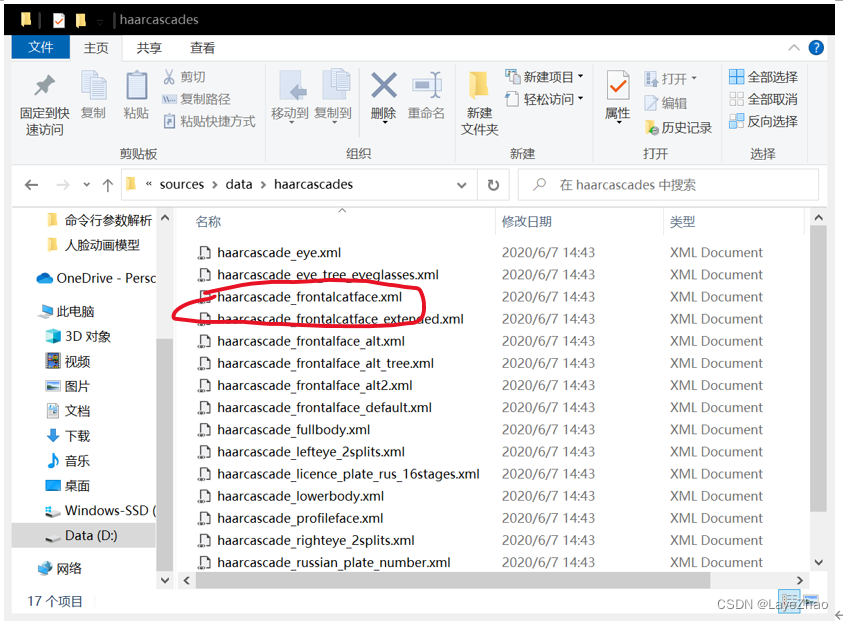Click the New Folder (新建文件夹) icon
Viewport: 843px width, 621px height.
(478, 85)
